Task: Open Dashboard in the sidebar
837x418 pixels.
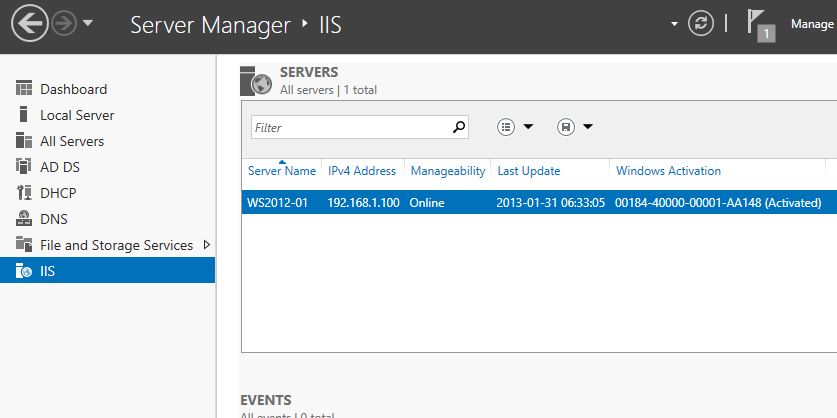Action: point(73,89)
